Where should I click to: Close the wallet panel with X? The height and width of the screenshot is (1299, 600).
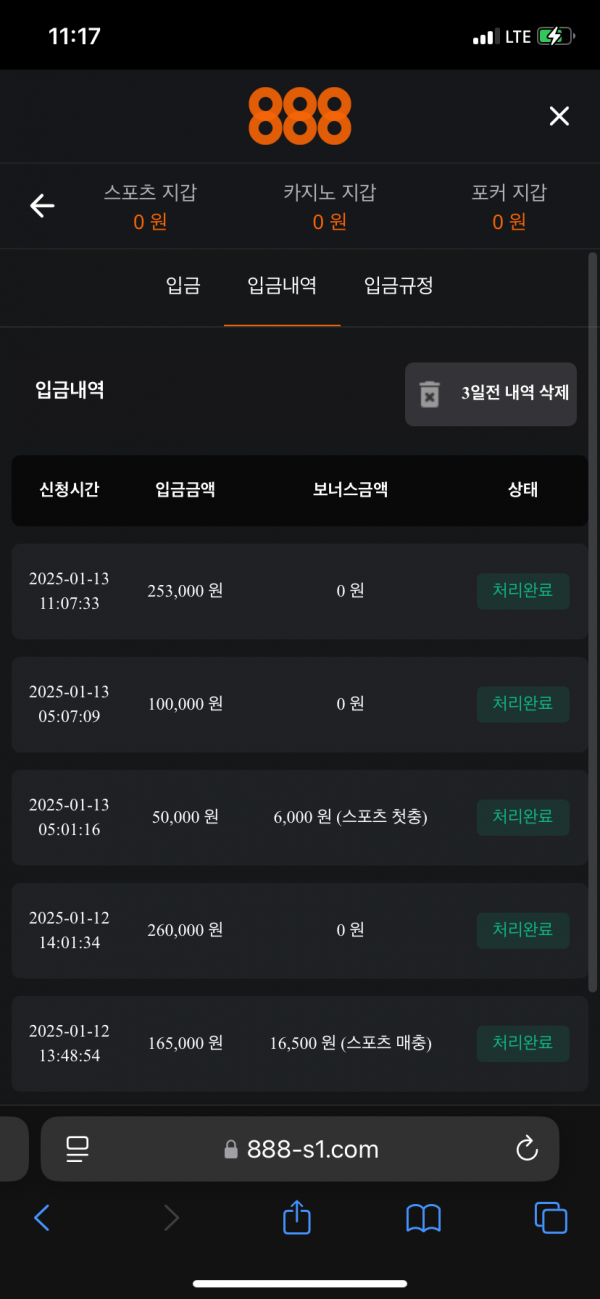point(559,116)
